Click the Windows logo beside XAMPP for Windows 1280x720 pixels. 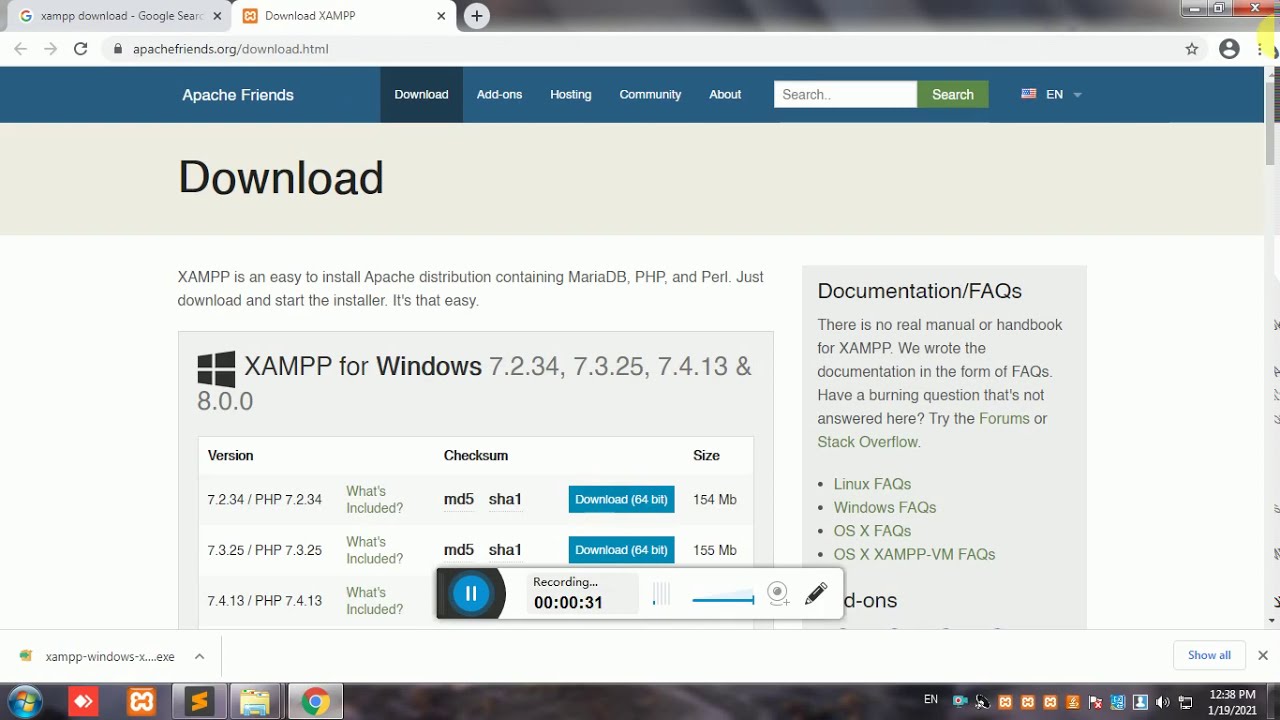pos(216,368)
